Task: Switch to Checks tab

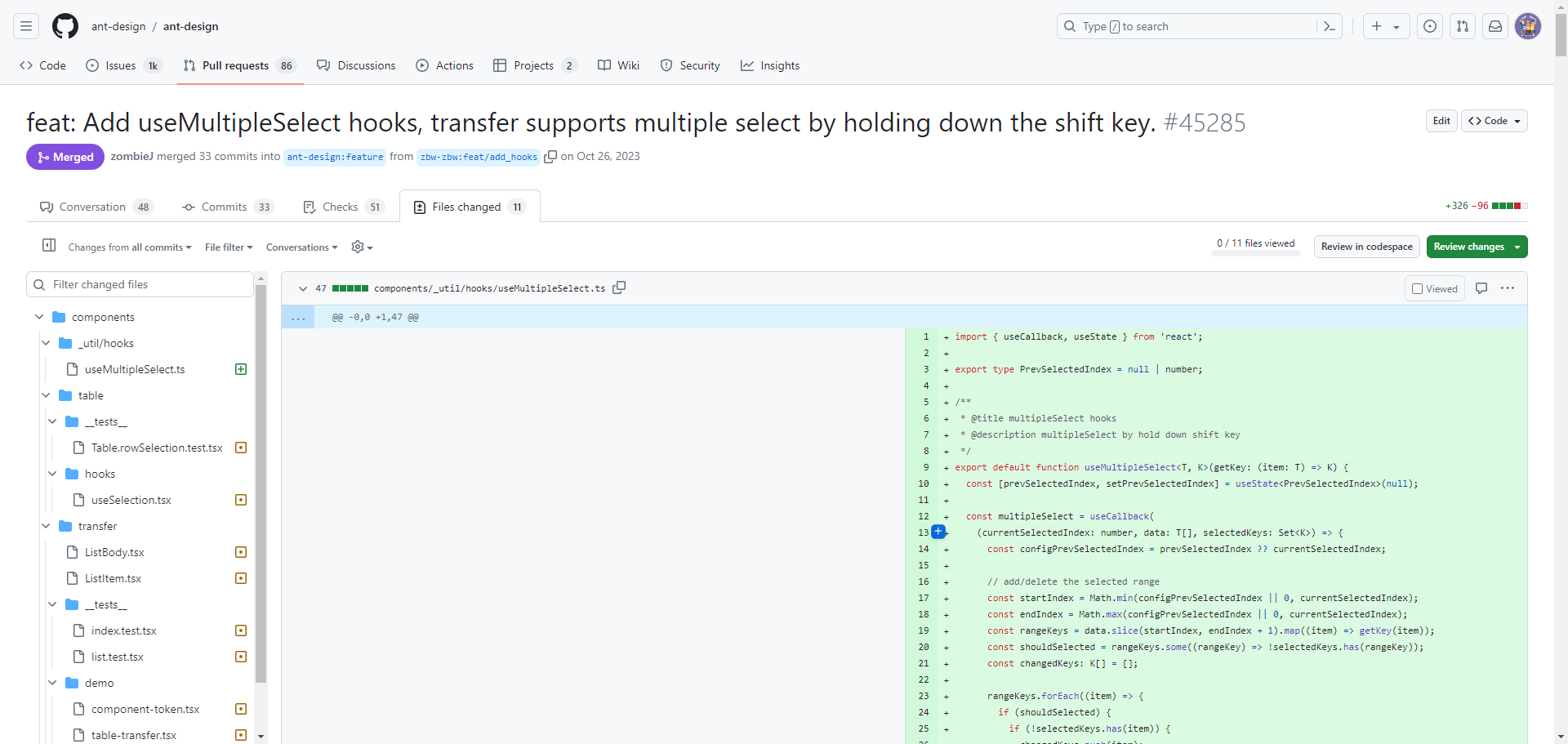Action: click(x=343, y=207)
